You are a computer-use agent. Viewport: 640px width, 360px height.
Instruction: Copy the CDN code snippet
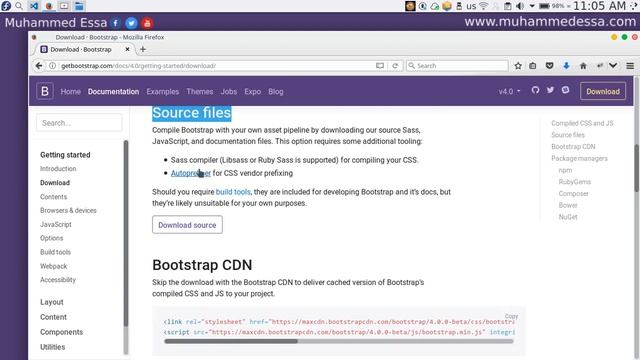point(511,316)
